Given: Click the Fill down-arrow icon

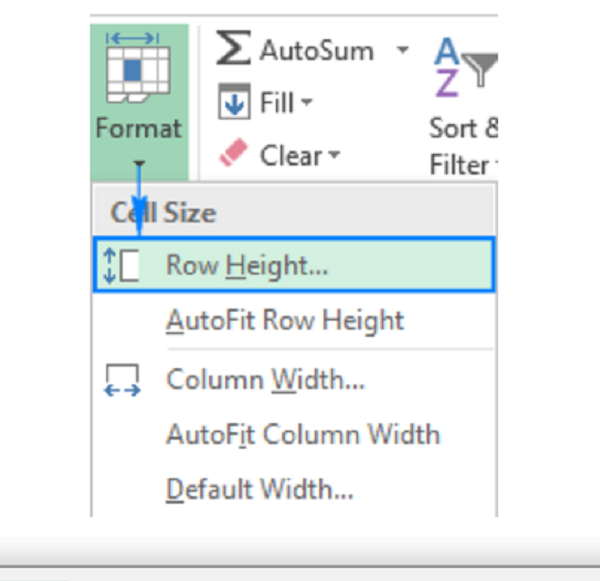Looking at the screenshot, I should point(233,102).
